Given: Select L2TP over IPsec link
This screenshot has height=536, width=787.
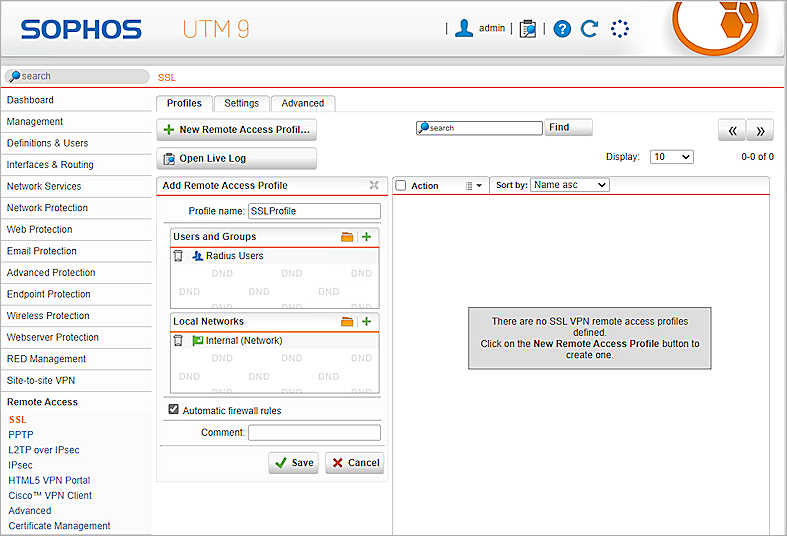Looking at the screenshot, I should (44, 450).
